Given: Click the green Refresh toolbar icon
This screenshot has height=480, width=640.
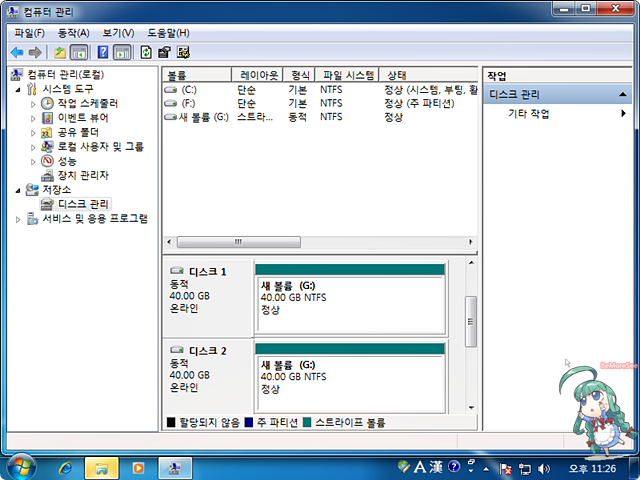Looking at the screenshot, I should pos(147,52).
